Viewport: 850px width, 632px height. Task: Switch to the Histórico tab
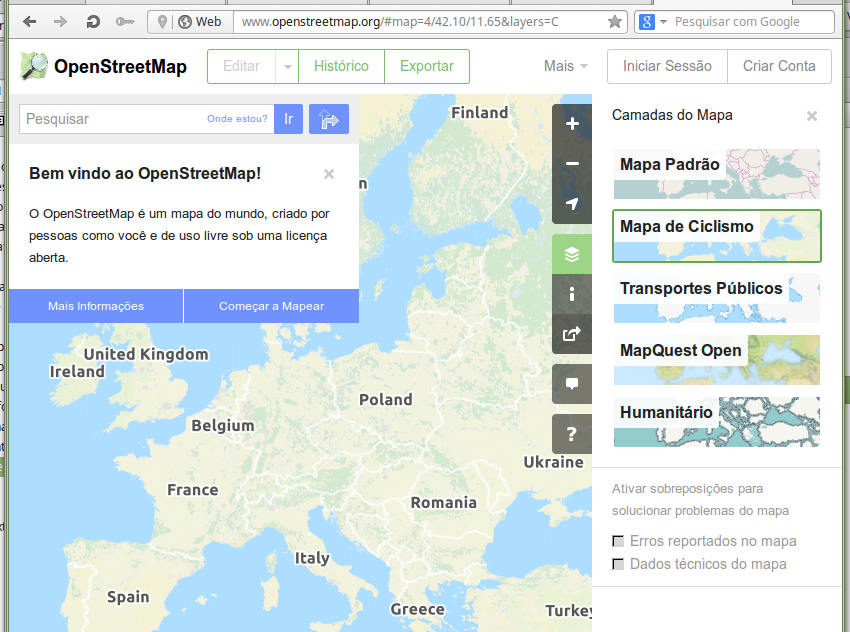tap(341, 66)
